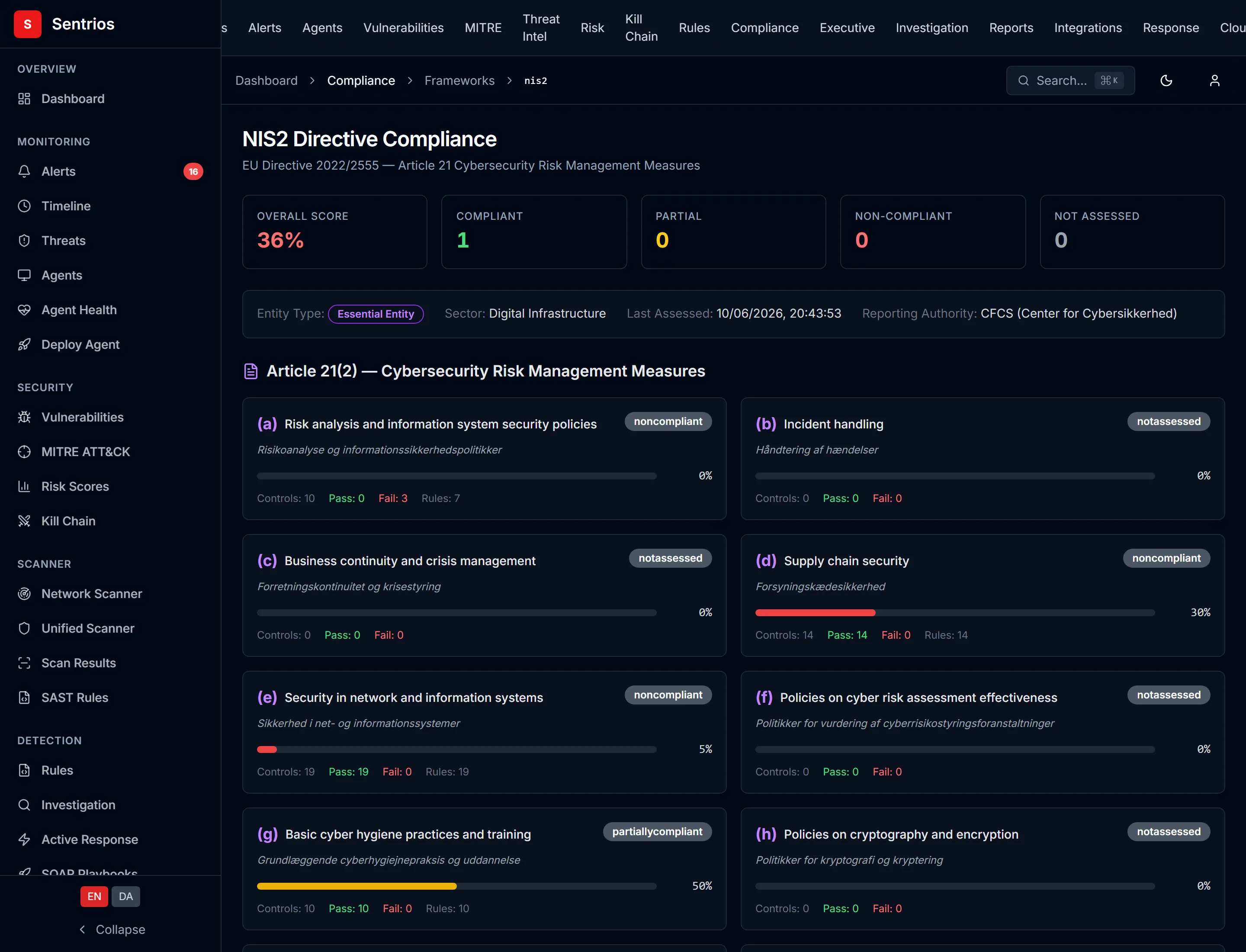Open the Reports top tab
The height and width of the screenshot is (952, 1246).
[1011, 28]
